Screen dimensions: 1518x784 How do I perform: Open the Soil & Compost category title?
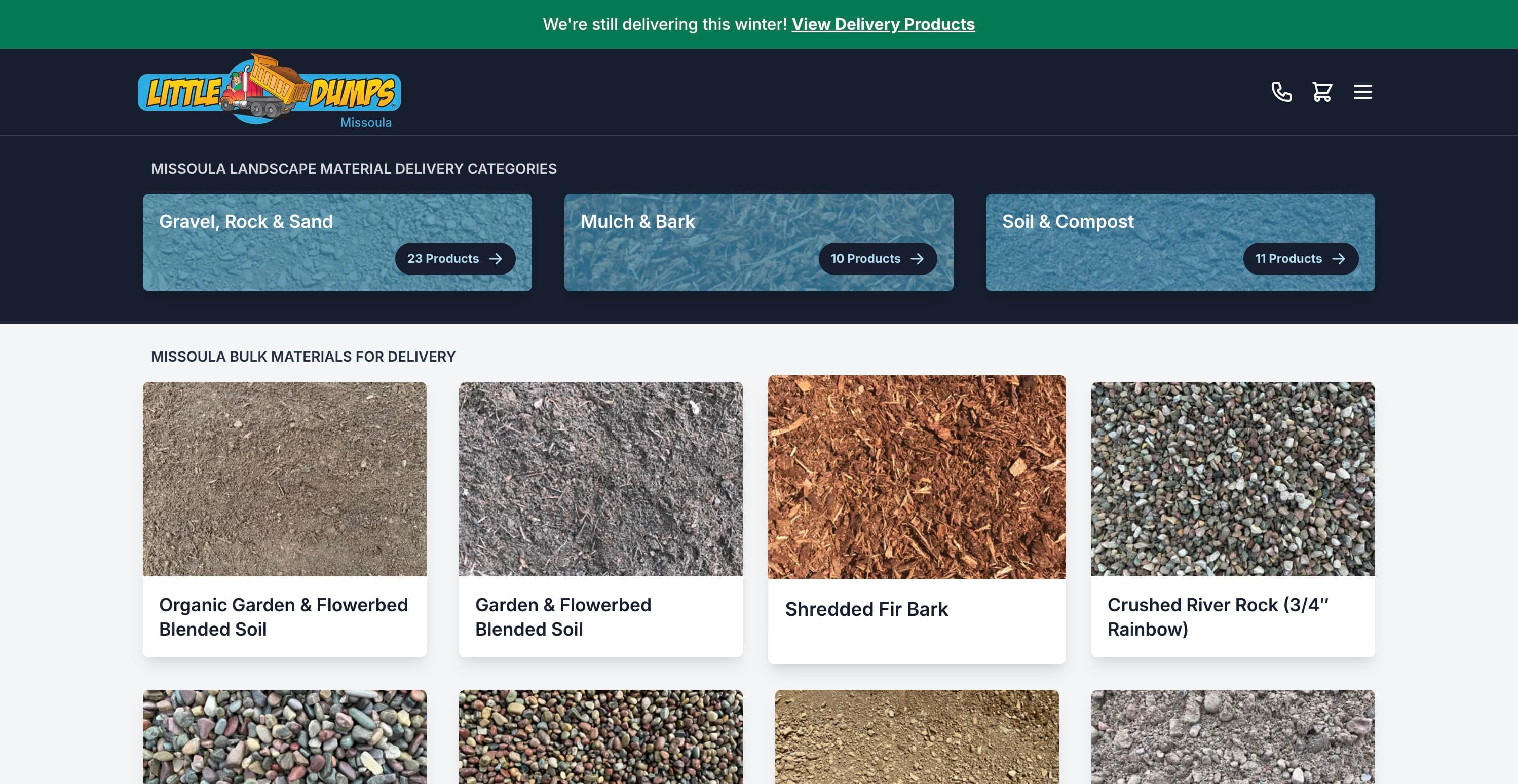pos(1068,221)
